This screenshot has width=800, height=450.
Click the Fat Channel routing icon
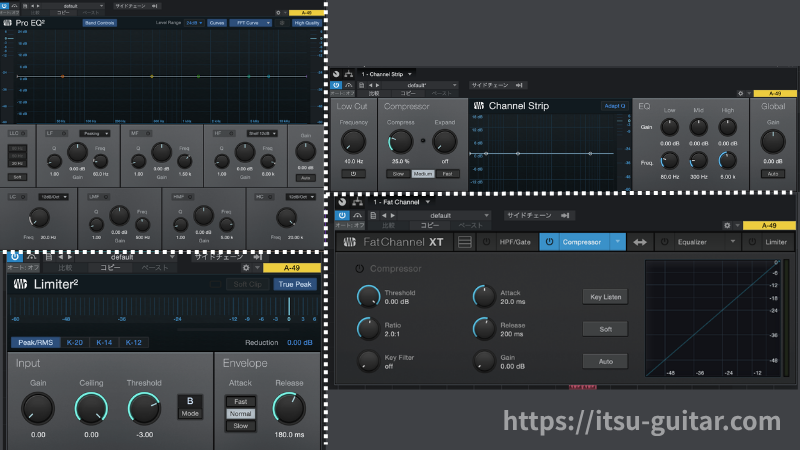pyautogui.click(x=357, y=202)
